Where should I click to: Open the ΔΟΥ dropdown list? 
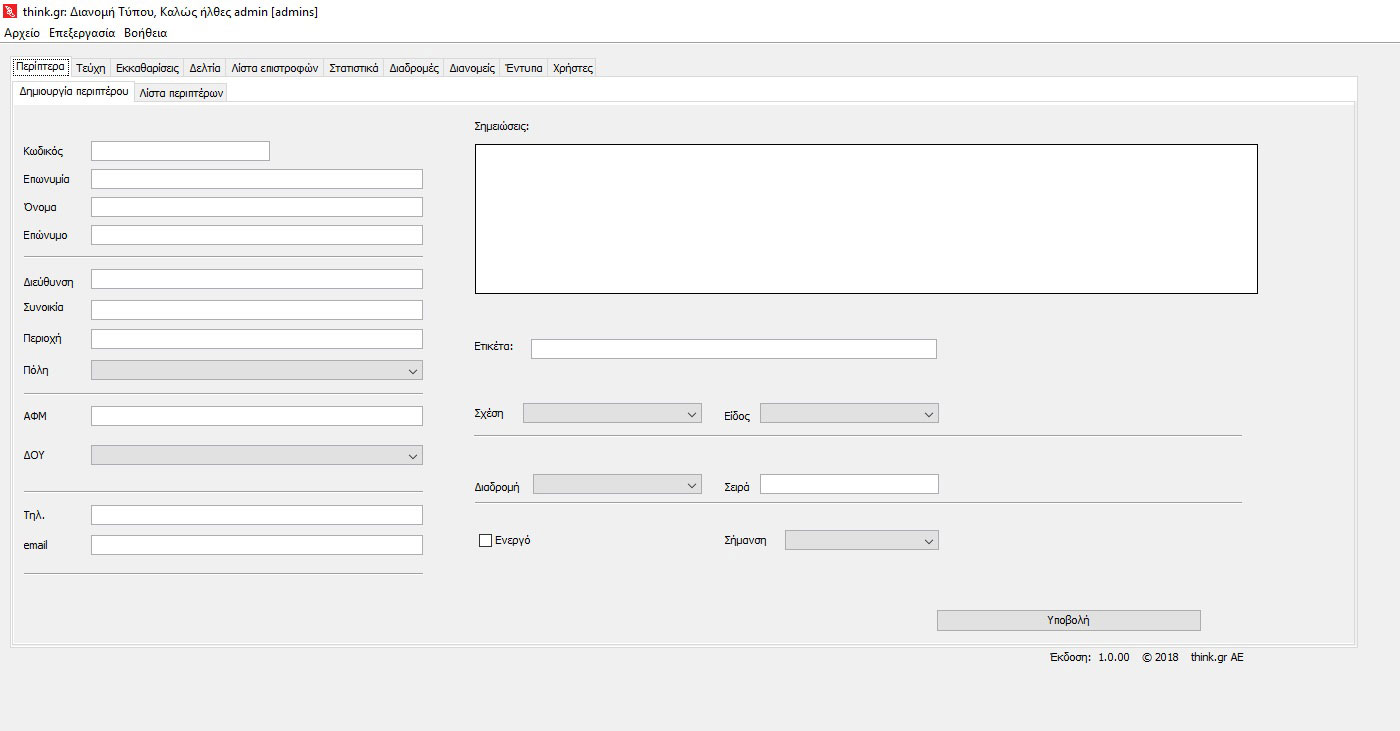tap(256, 456)
